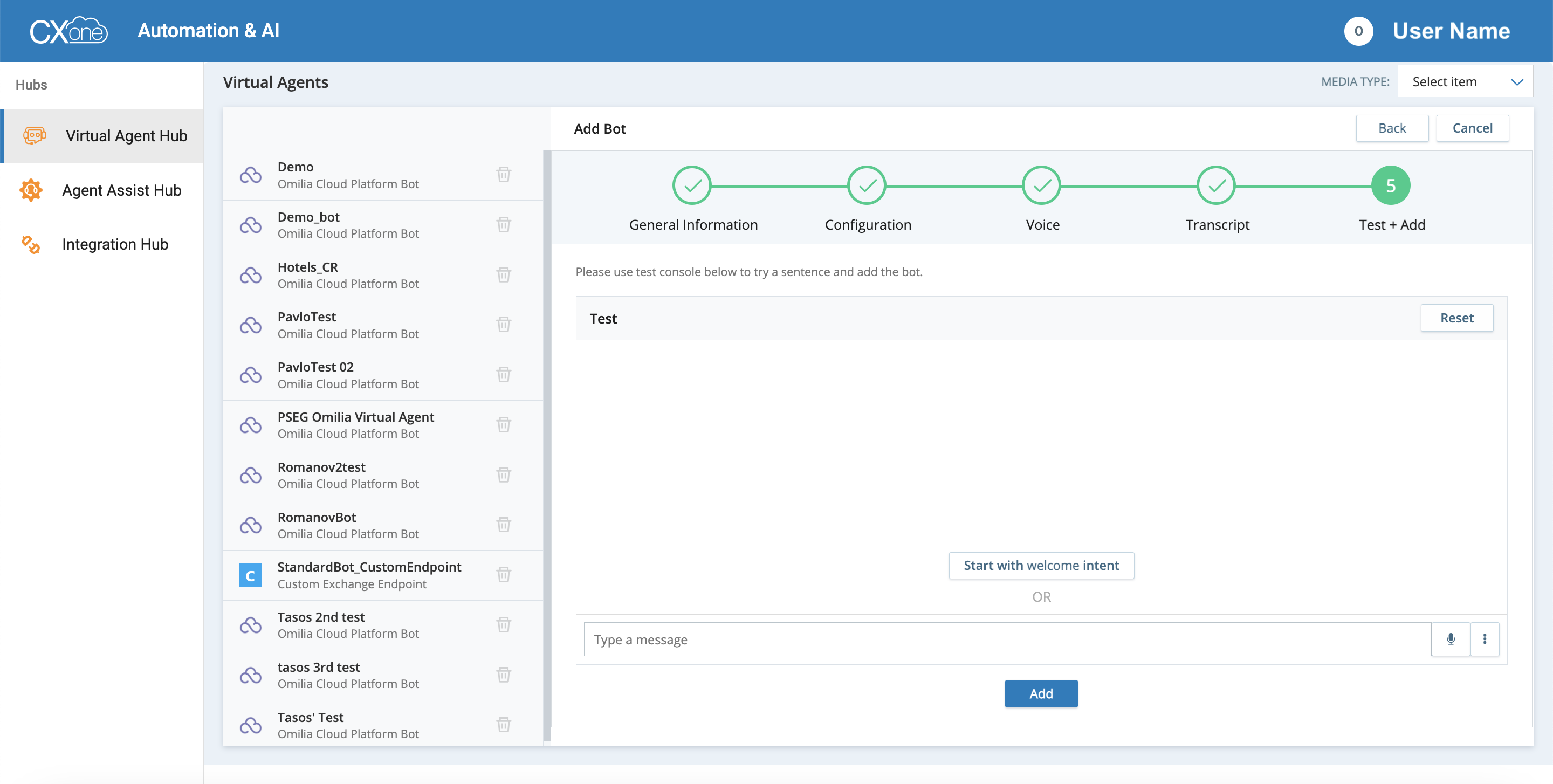Viewport: 1553px width, 784px height.
Task: Select the Transcript step circle
Action: [x=1217, y=185]
